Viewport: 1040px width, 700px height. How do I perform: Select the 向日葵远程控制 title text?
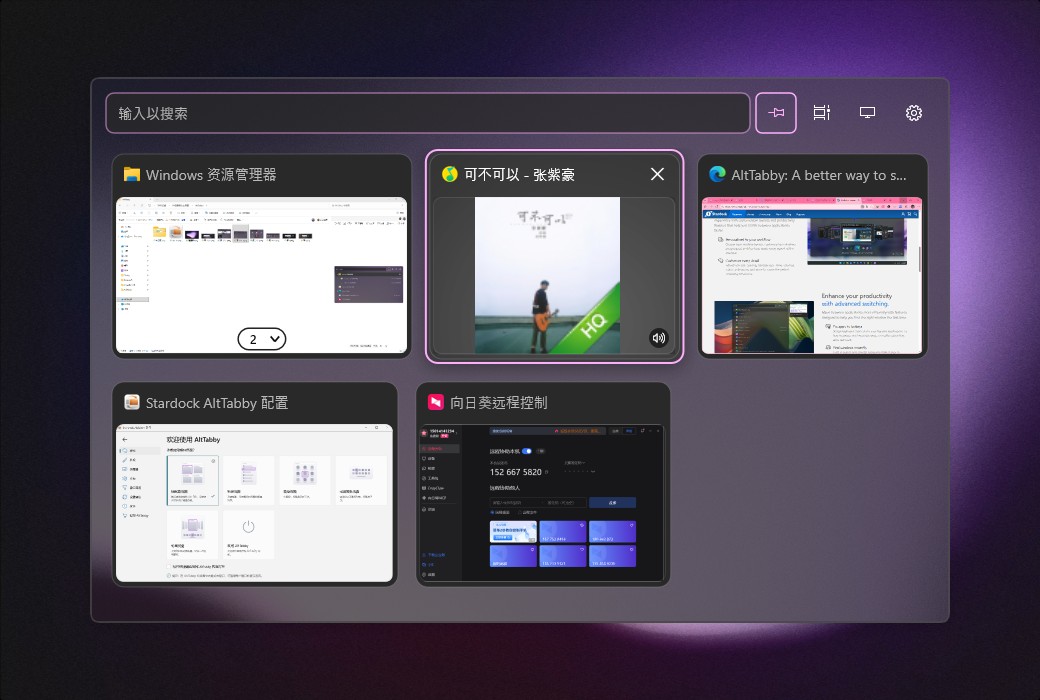499,403
